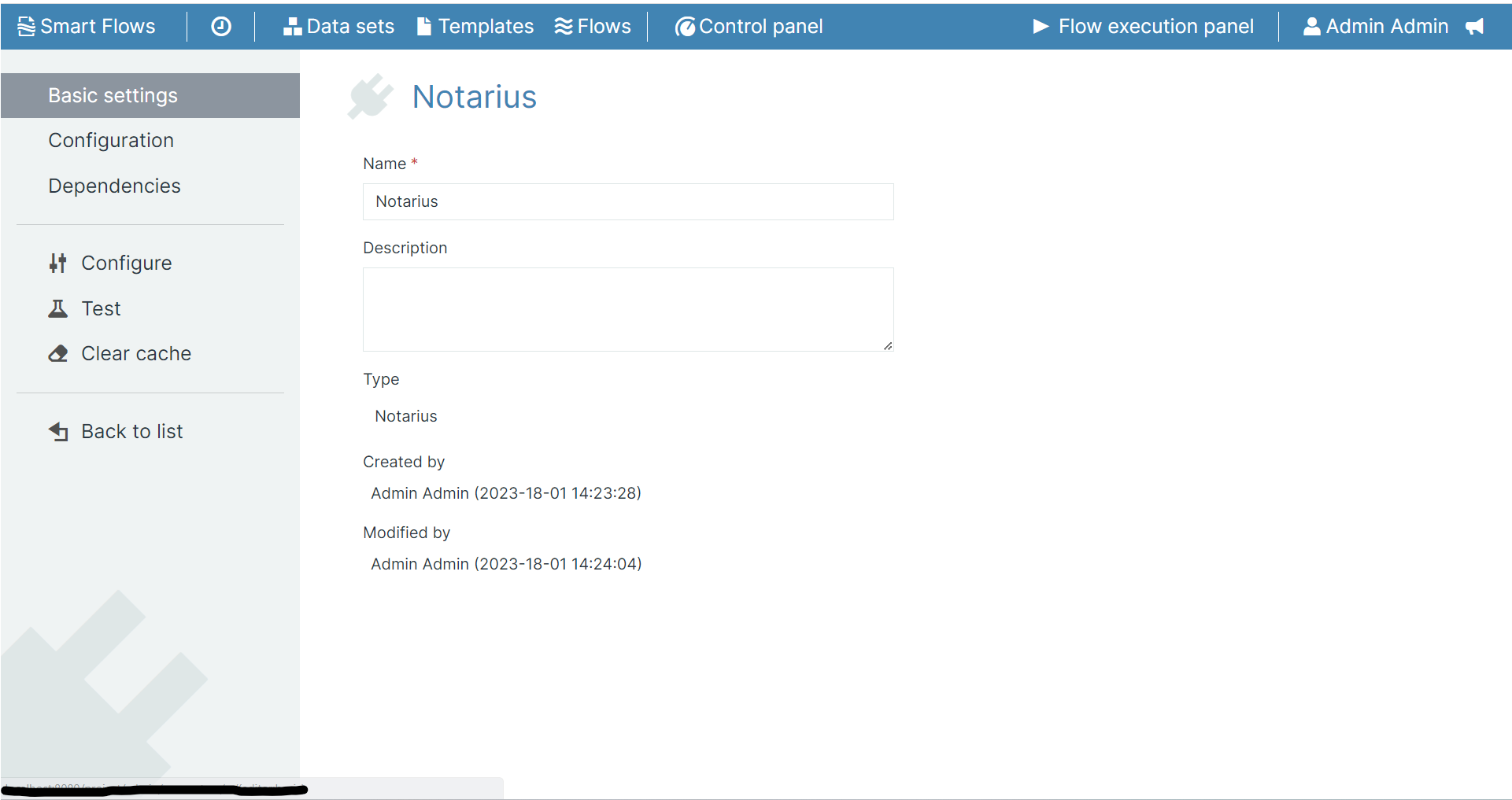This screenshot has height=800, width=1512.
Task: Click the Smart Flows home link
Action: [87, 27]
